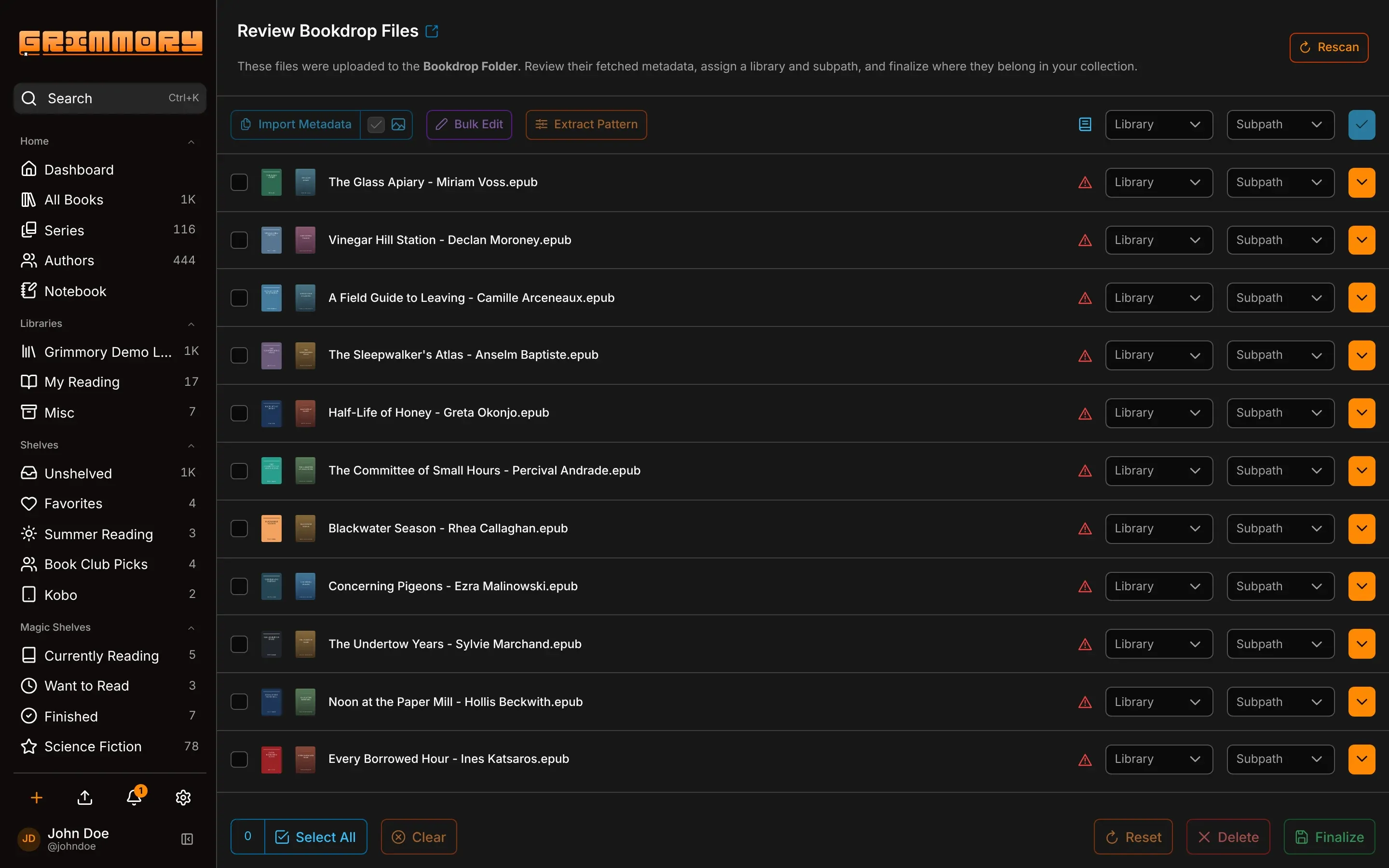Image resolution: width=1389 pixels, height=868 pixels.
Task: Toggle the checkmark option beside Import Metadata
Action: point(376,124)
